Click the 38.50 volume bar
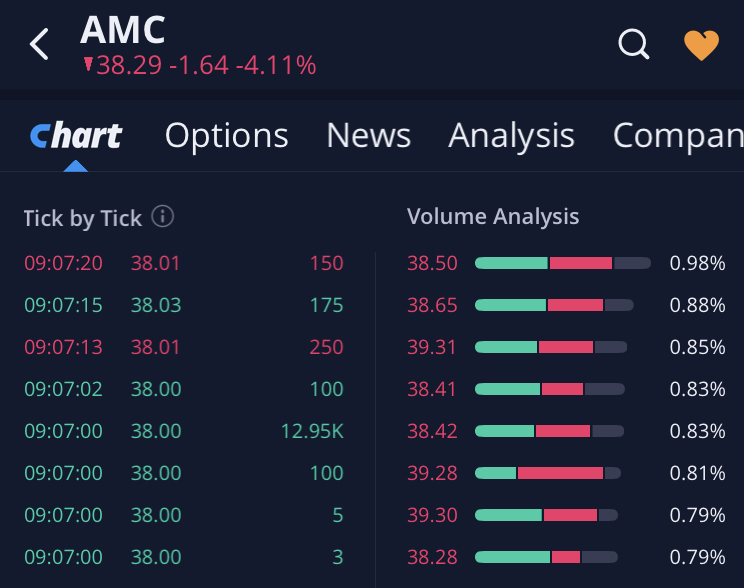 coord(562,264)
